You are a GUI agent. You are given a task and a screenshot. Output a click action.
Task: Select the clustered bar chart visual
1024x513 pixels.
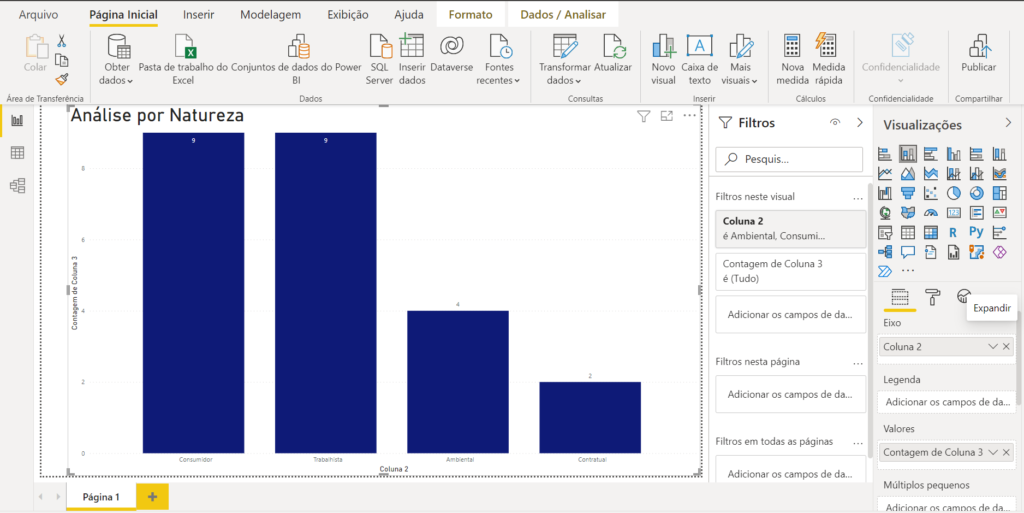click(x=931, y=154)
